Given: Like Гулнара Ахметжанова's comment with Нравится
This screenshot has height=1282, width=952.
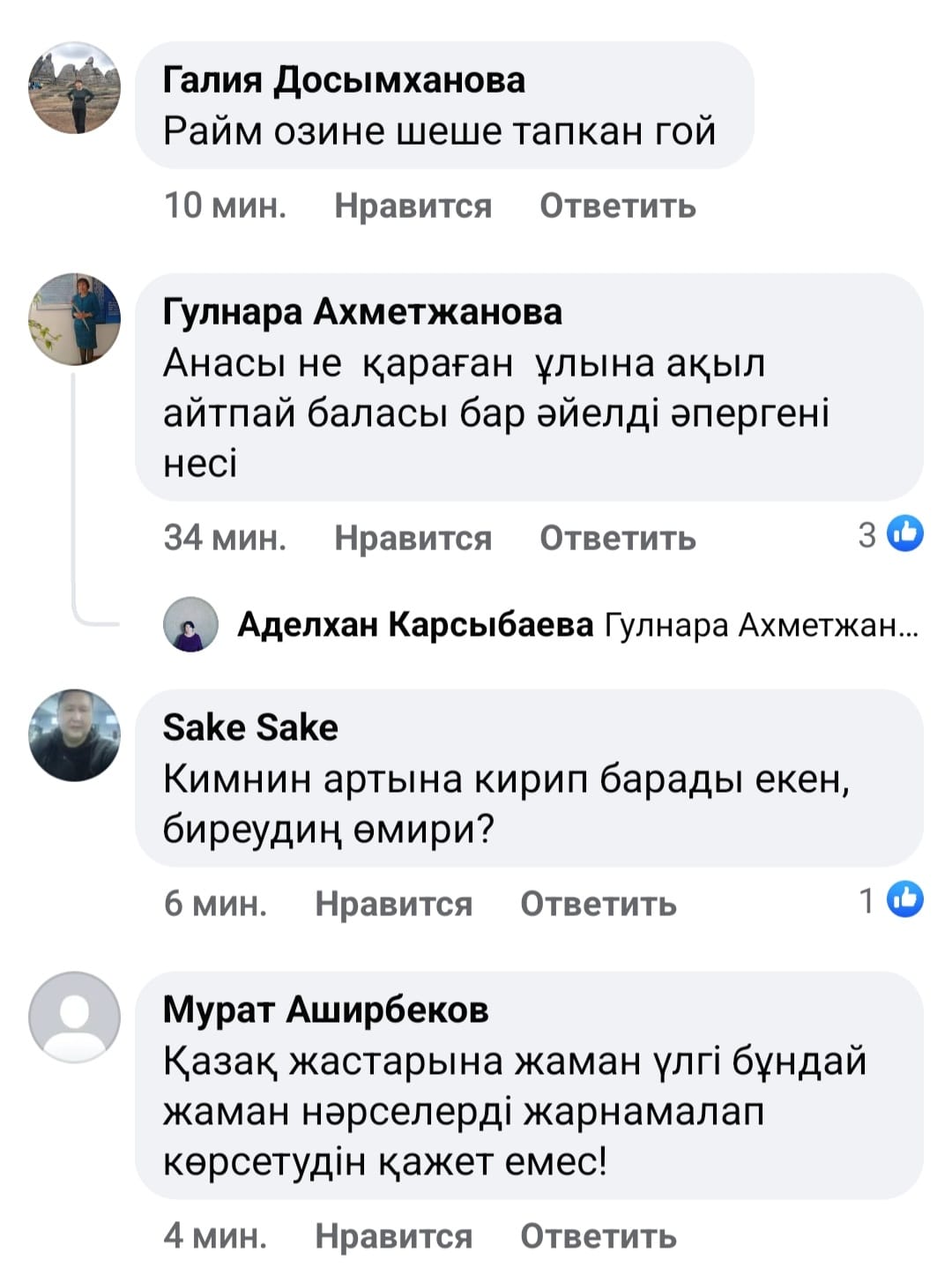Looking at the screenshot, I should point(413,538).
